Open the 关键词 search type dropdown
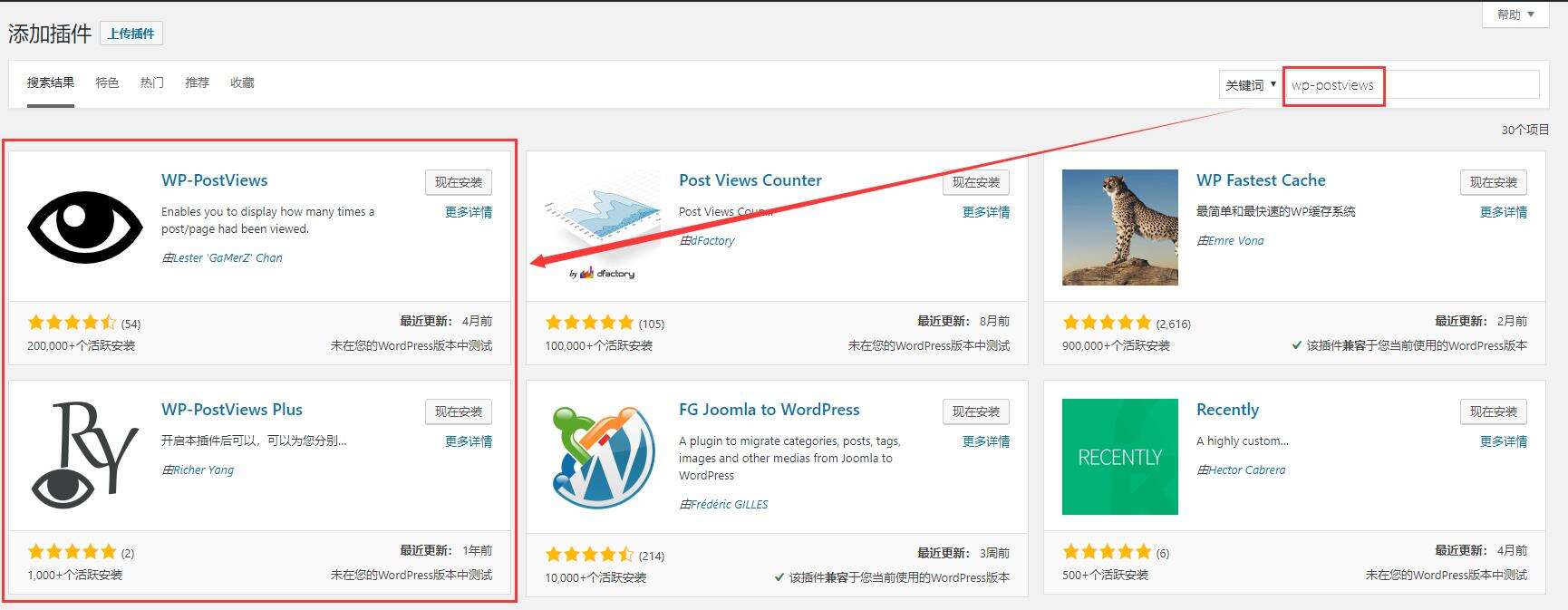Viewport: 1568px width, 610px height. (1251, 85)
